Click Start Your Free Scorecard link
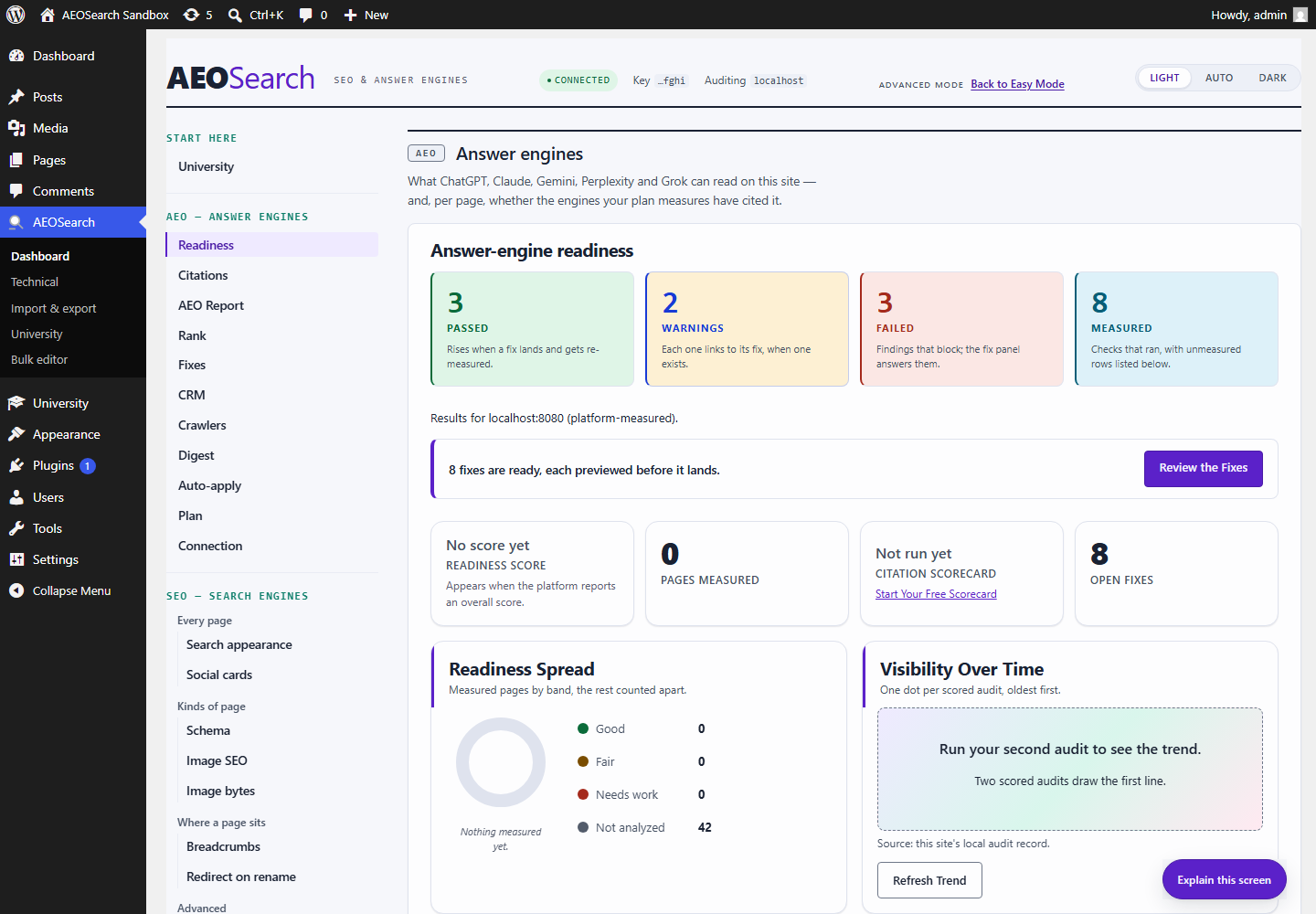 (x=936, y=594)
